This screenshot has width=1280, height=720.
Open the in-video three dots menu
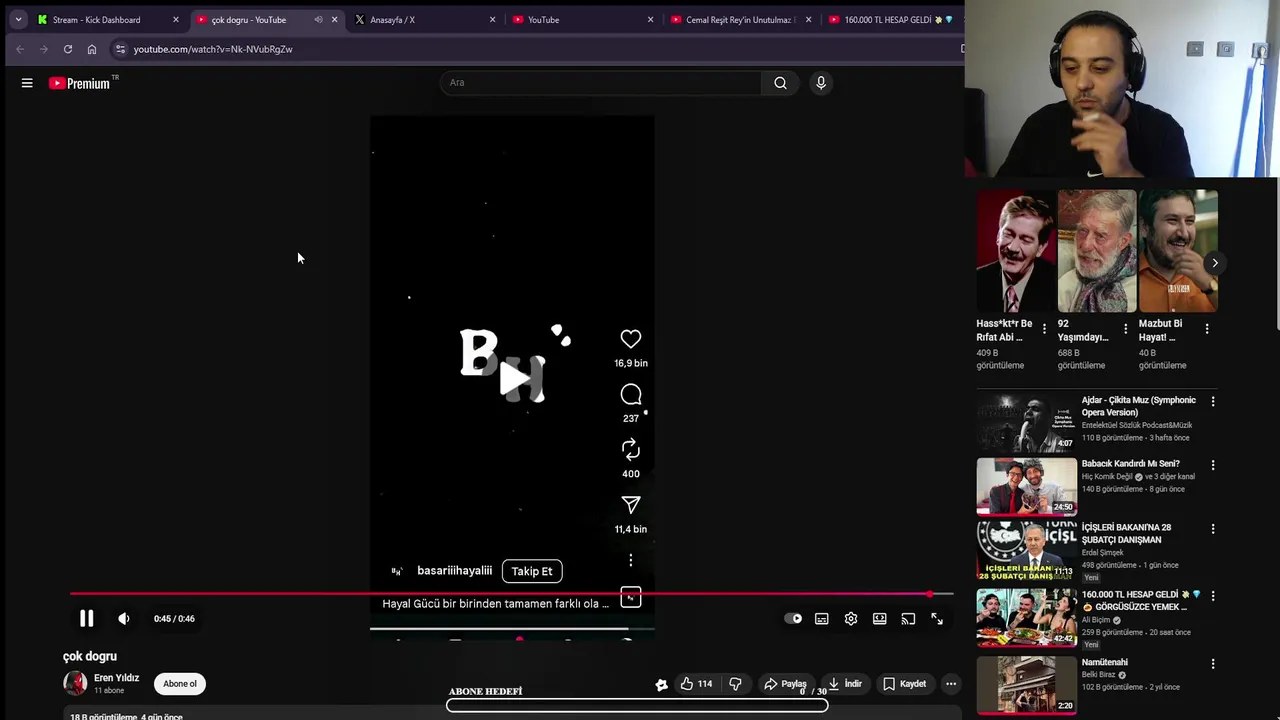[x=631, y=560]
